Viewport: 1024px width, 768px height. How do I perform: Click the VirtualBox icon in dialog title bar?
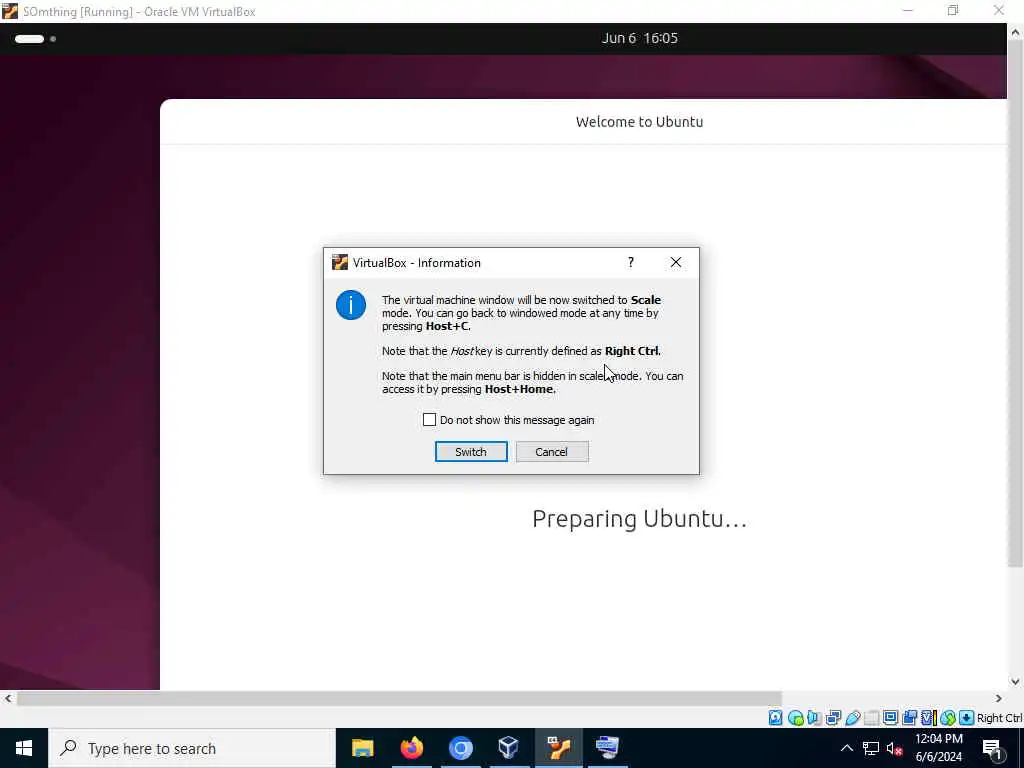pos(340,263)
